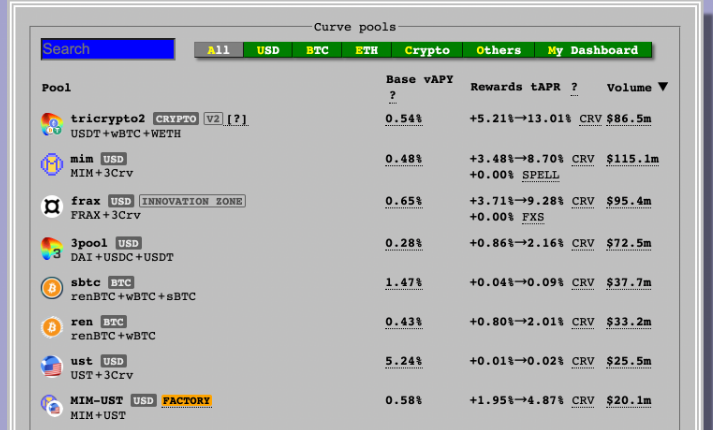Click ust volume $25.5m
This screenshot has width=713, height=430.
pos(629,361)
